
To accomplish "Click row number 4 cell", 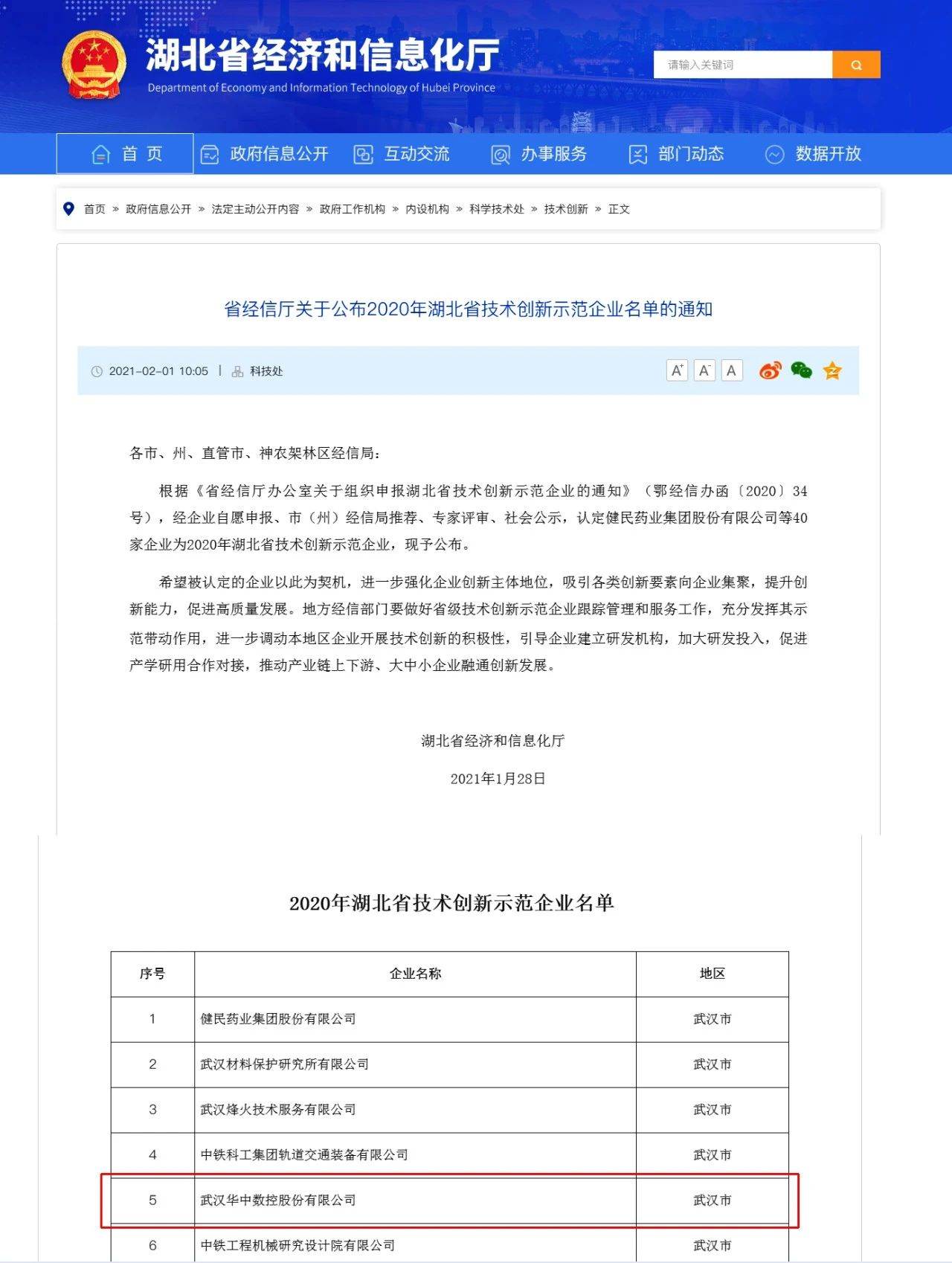I will [152, 1155].
